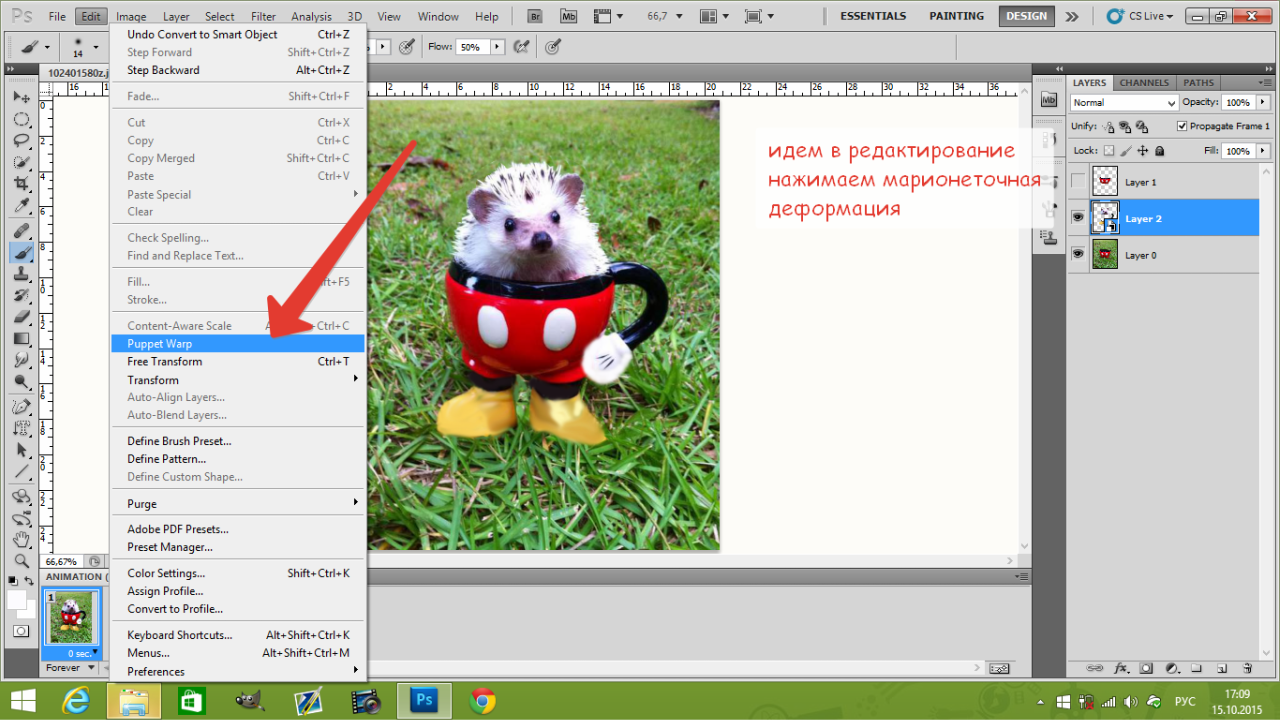This screenshot has width=1280, height=720.
Task: Click the foreground color swatch
Action: pyautogui.click(x=17, y=599)
